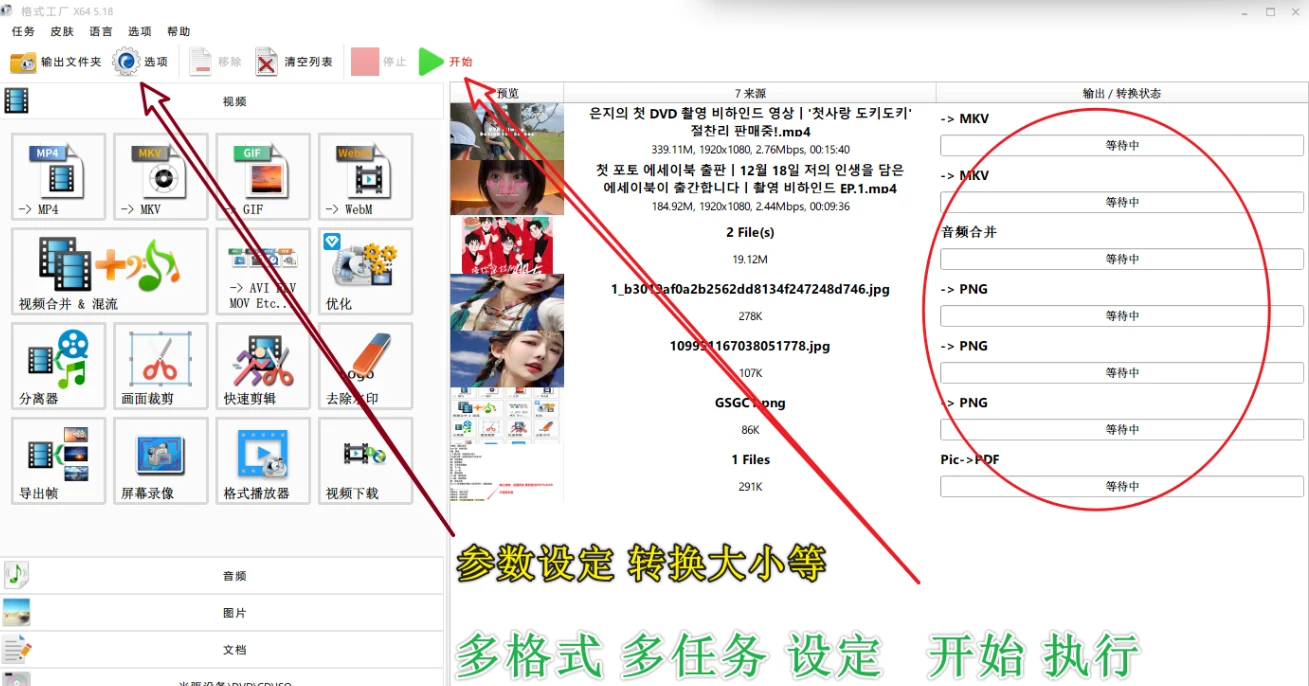Click the 184.92M video info line
This screenshot has height=686, width=1309.
tap(750, 207)
